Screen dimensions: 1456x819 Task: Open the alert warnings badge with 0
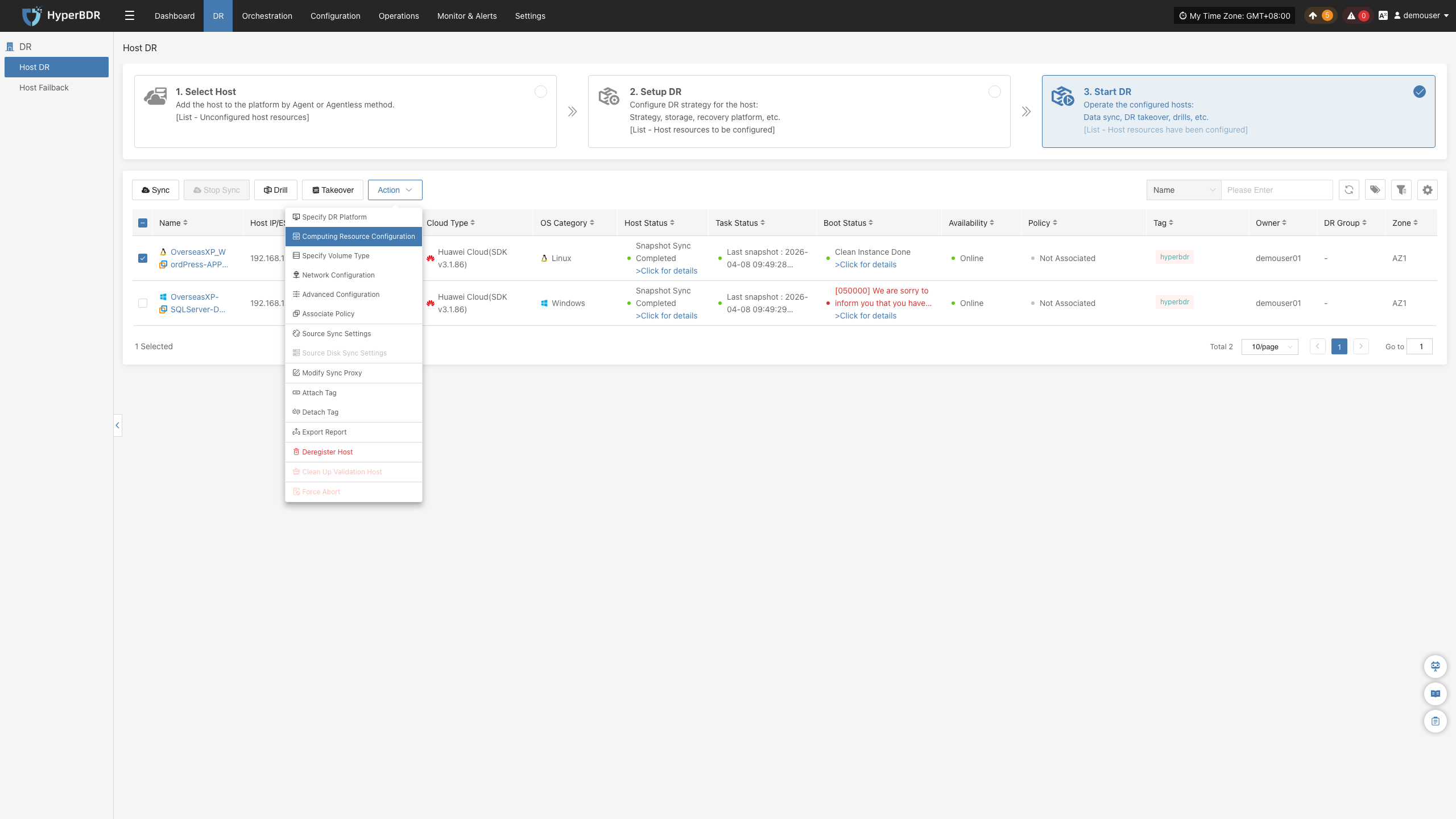(1357, 15)
